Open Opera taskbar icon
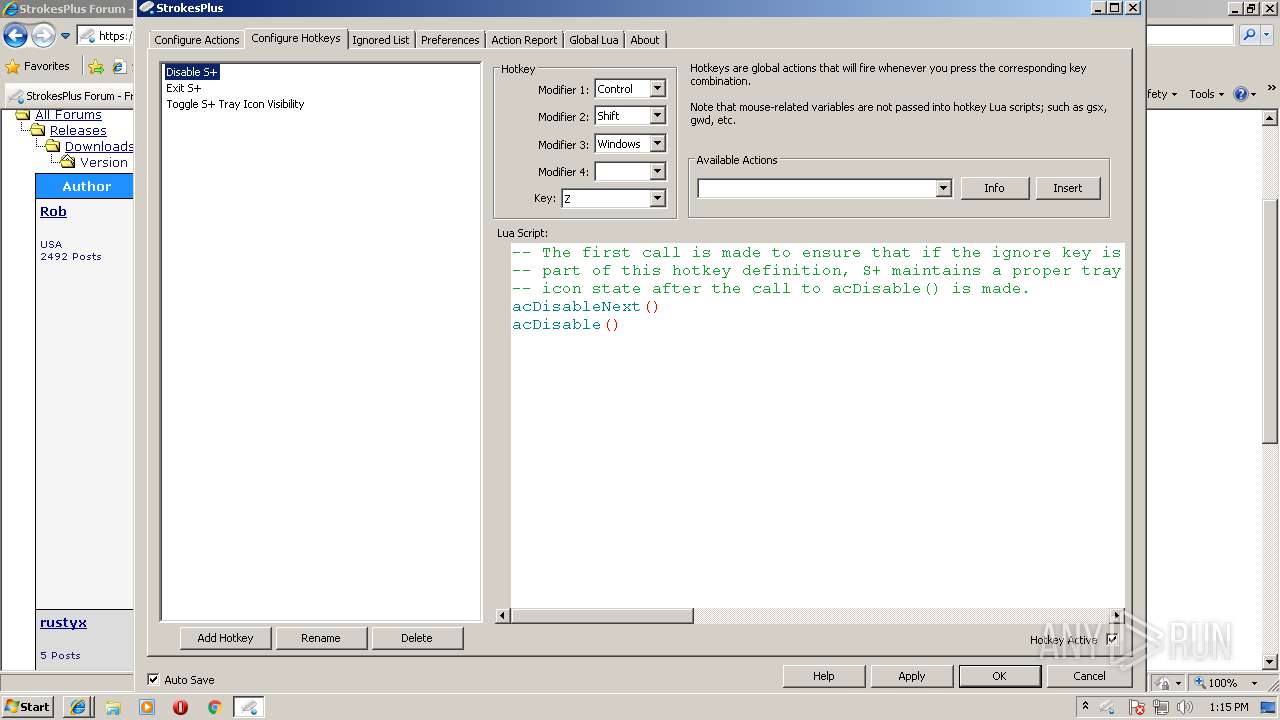The width and height of the screenshot is (1280, 720). point(180,707)
